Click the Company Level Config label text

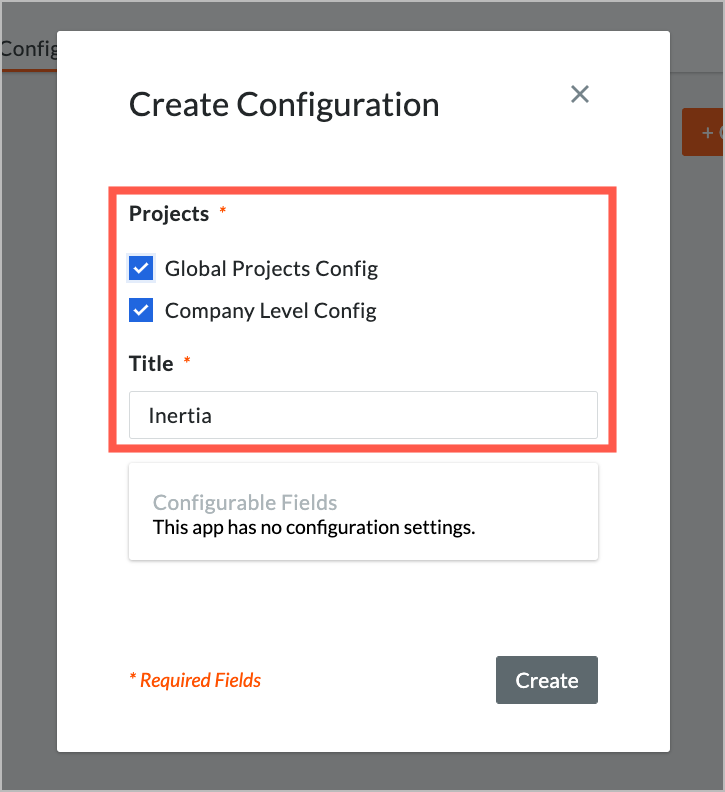271,311
